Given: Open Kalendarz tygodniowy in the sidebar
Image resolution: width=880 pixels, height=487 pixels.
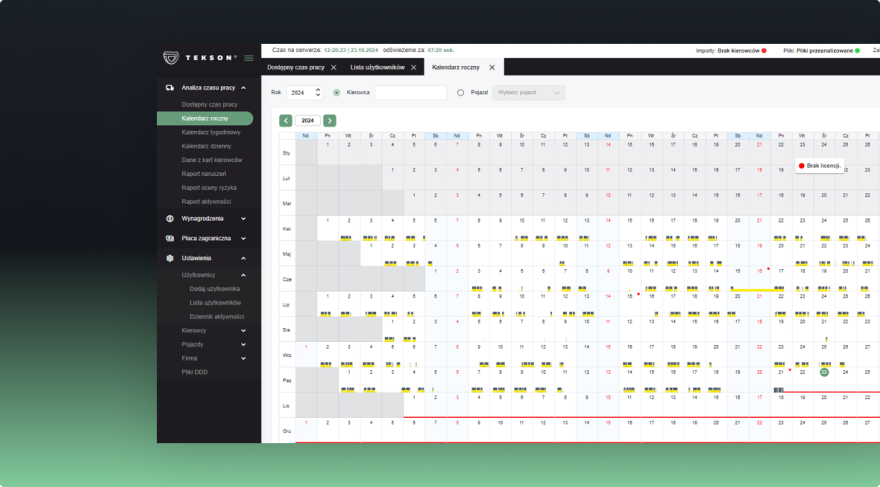Looking at the screenshot, I should [x=210, y=132].
